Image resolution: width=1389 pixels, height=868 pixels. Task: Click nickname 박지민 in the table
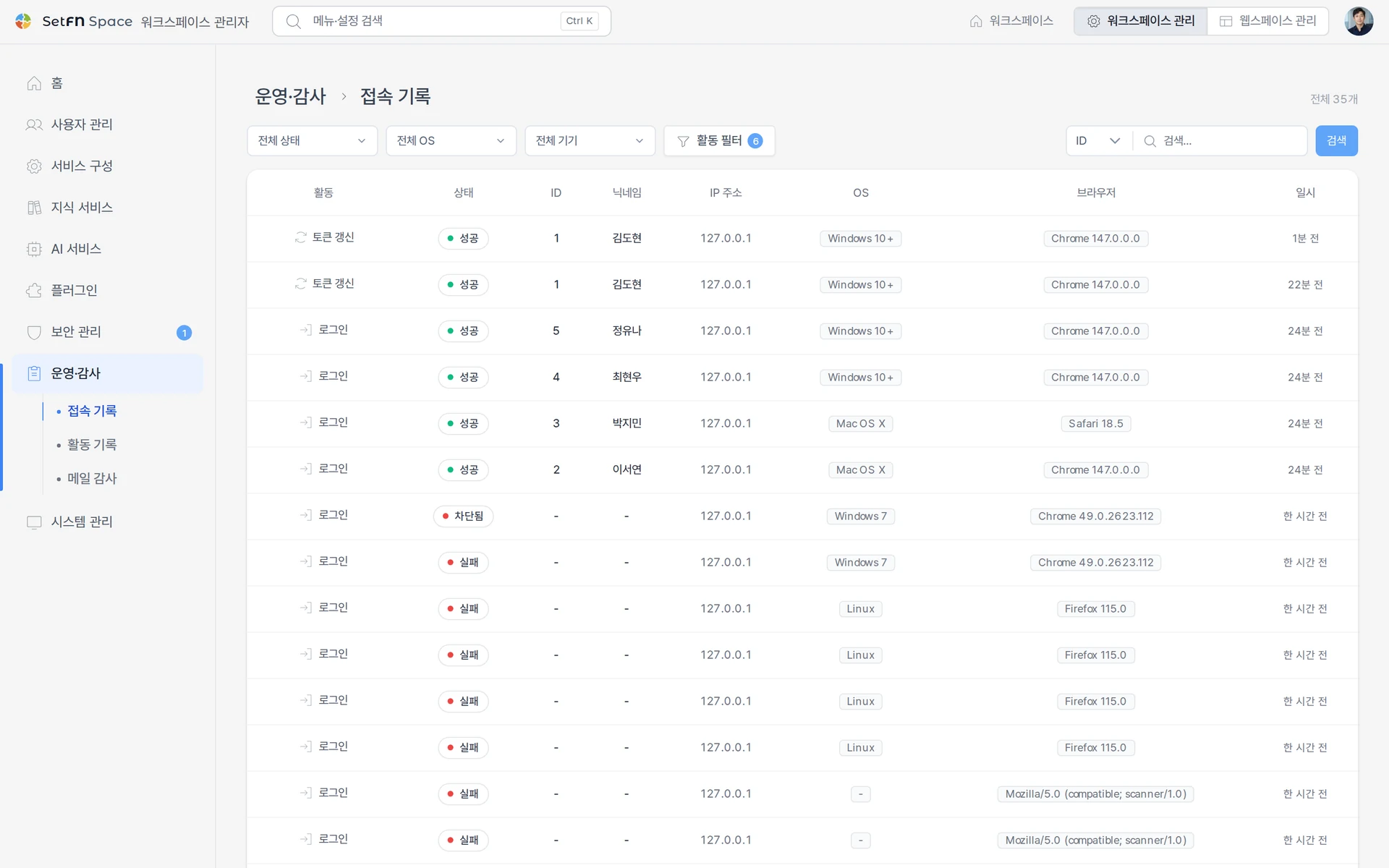(626, 423)
